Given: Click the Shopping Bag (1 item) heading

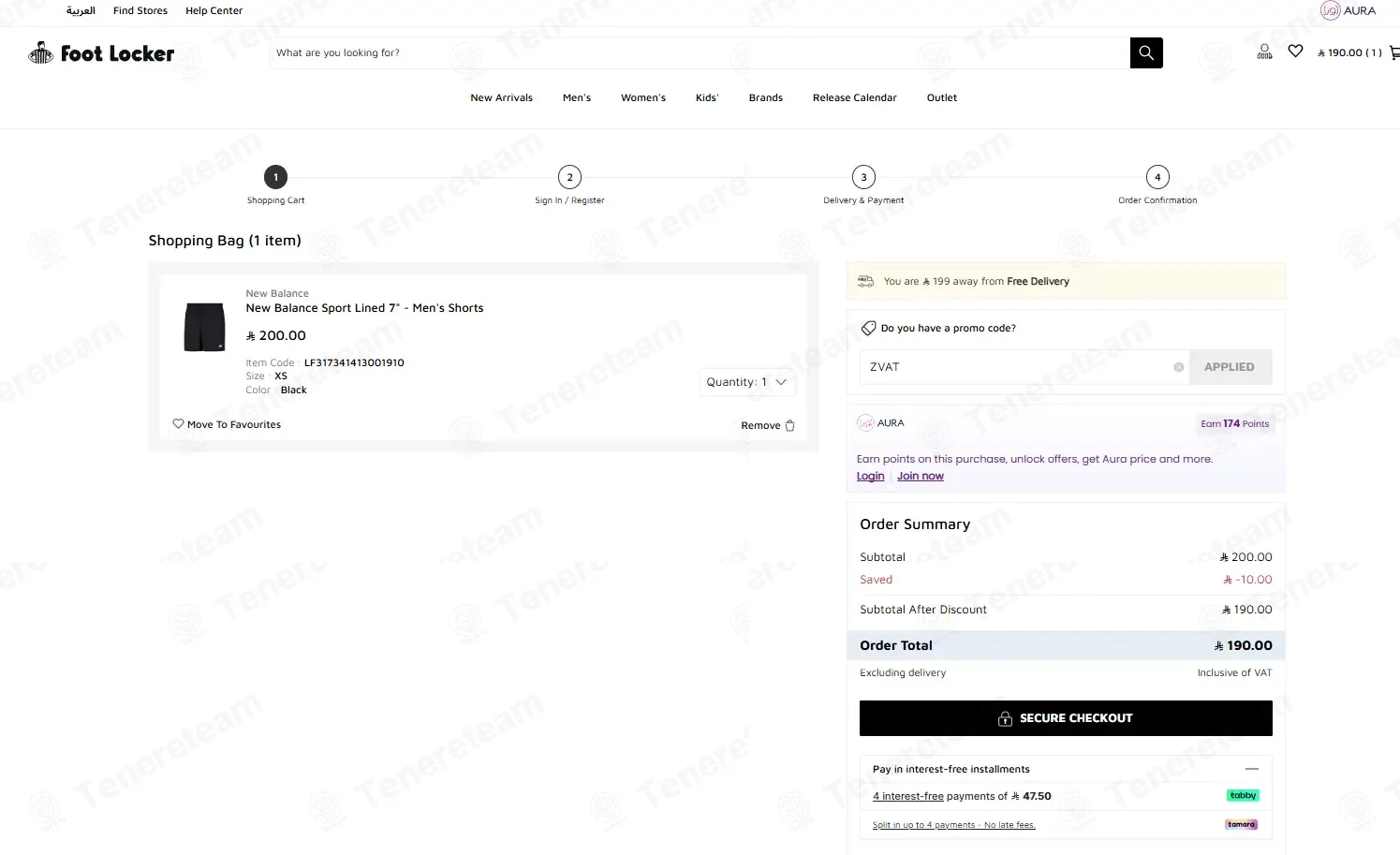Looking at the screenshot, I should tap(225, 241).
